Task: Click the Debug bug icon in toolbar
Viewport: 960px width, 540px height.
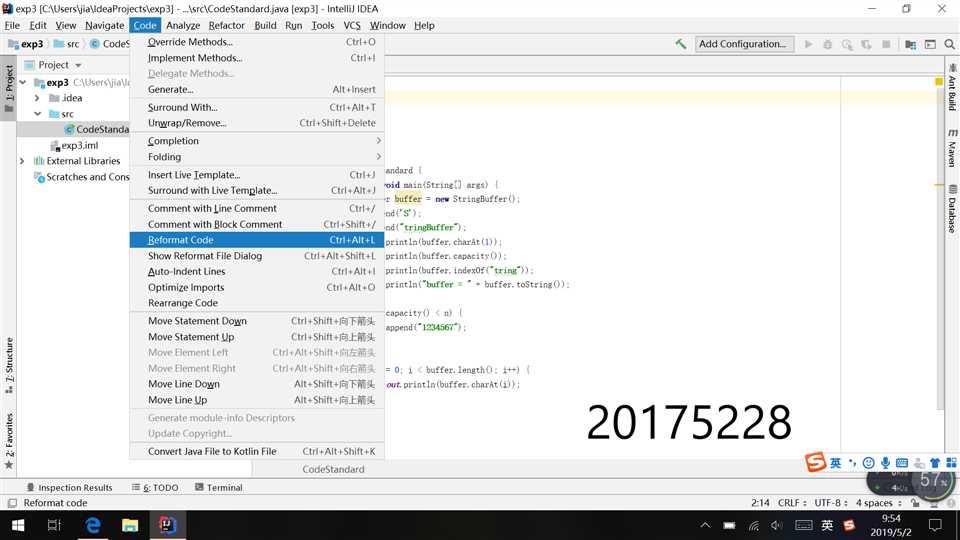Action: [x=828, y=44]
